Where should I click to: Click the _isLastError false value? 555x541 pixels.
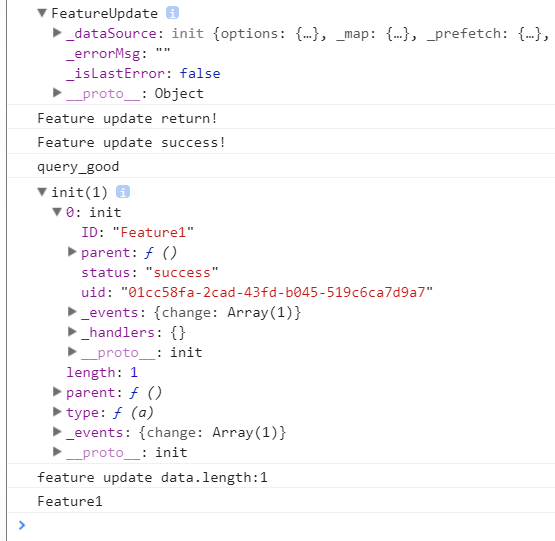click(200, 73)
